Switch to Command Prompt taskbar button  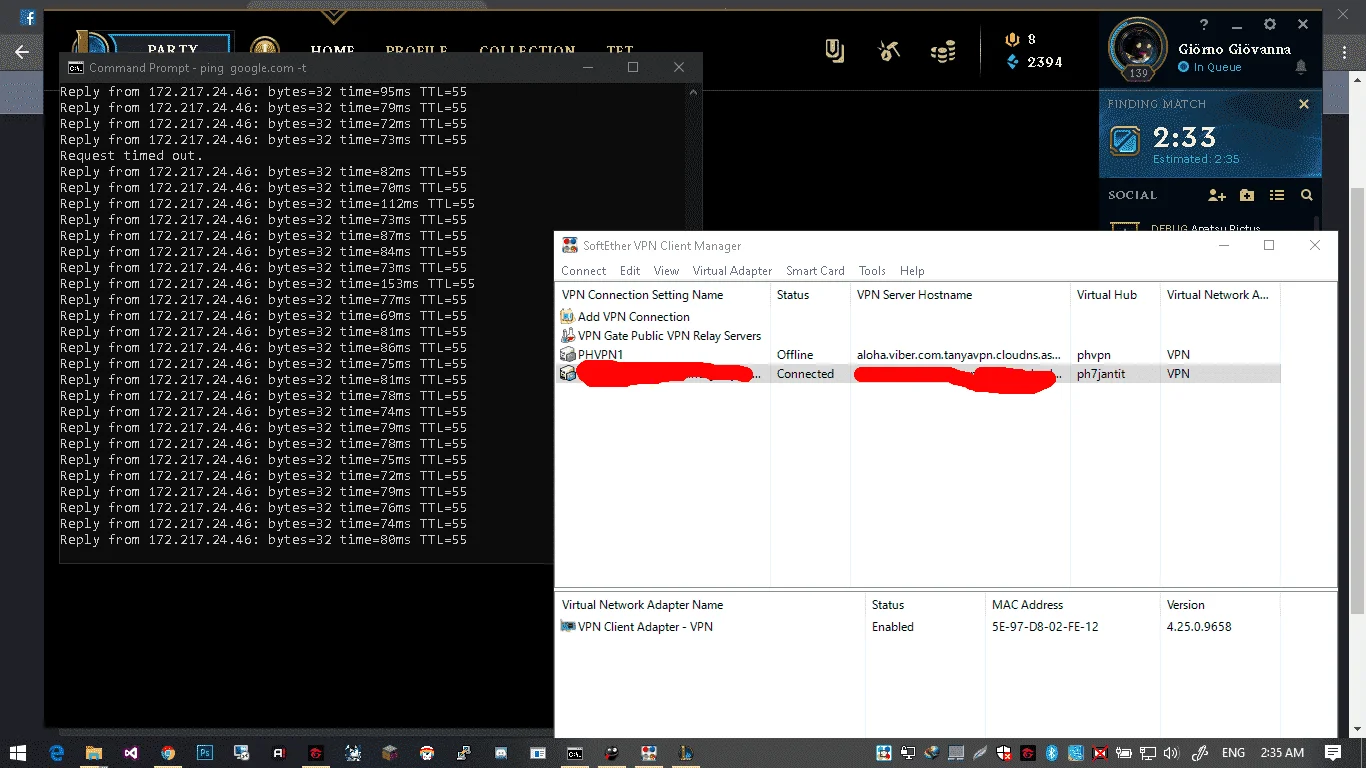click(575, 752)
